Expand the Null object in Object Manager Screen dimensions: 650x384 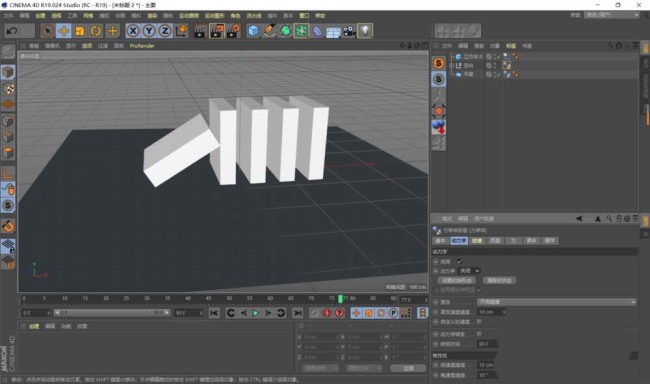point(451,66)
